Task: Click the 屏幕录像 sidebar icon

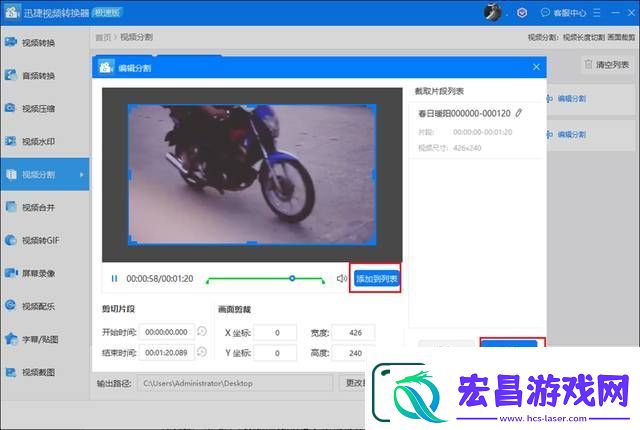Action: [11, 273]
